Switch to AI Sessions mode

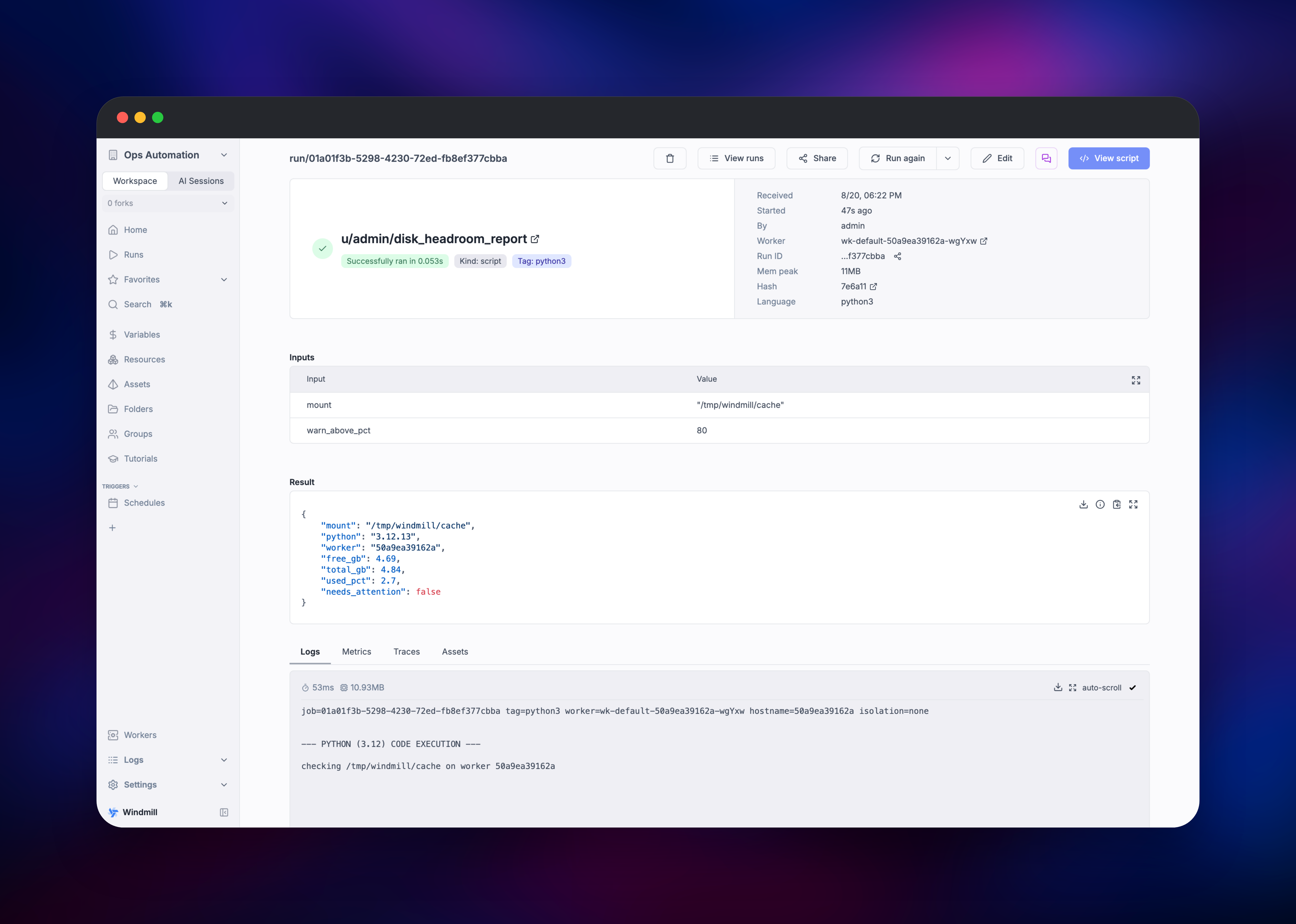[201, 181]
